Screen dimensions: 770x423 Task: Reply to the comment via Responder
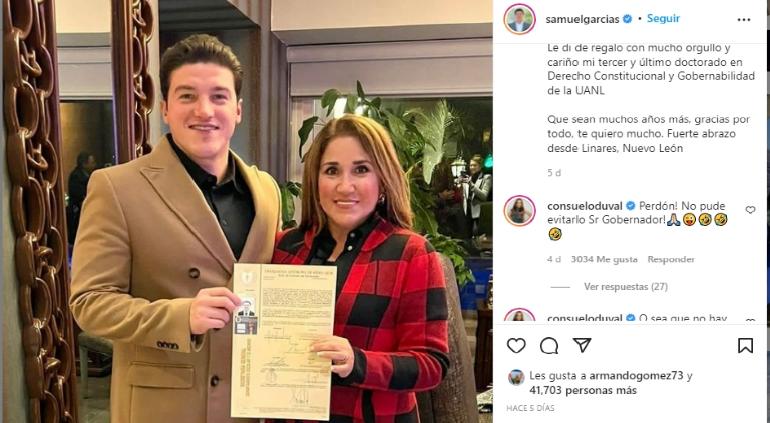(x=671, y=259)
